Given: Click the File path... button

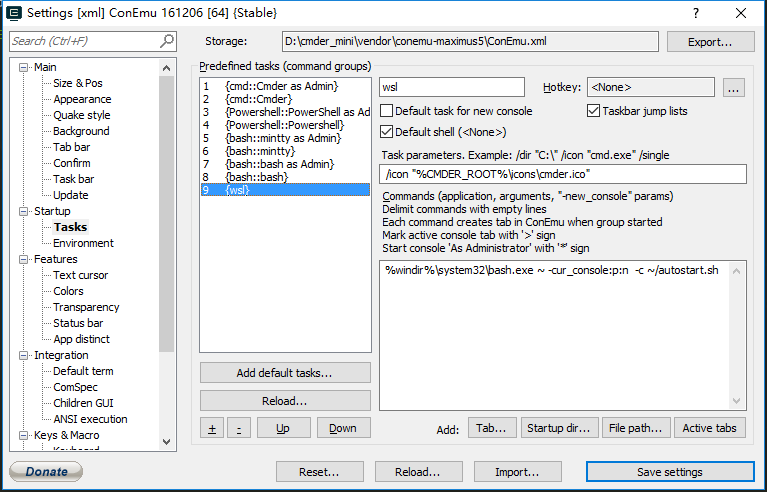Looking at the screenshot, I should [635, 428].
